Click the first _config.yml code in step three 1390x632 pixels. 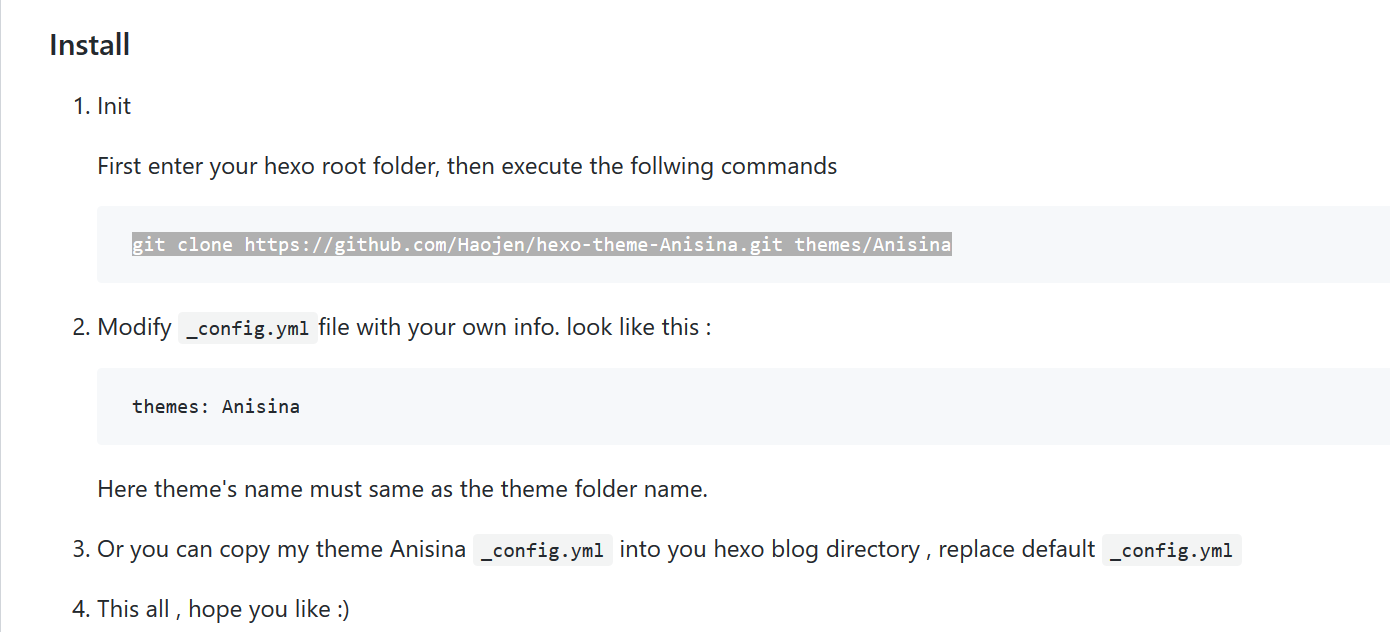542,550
